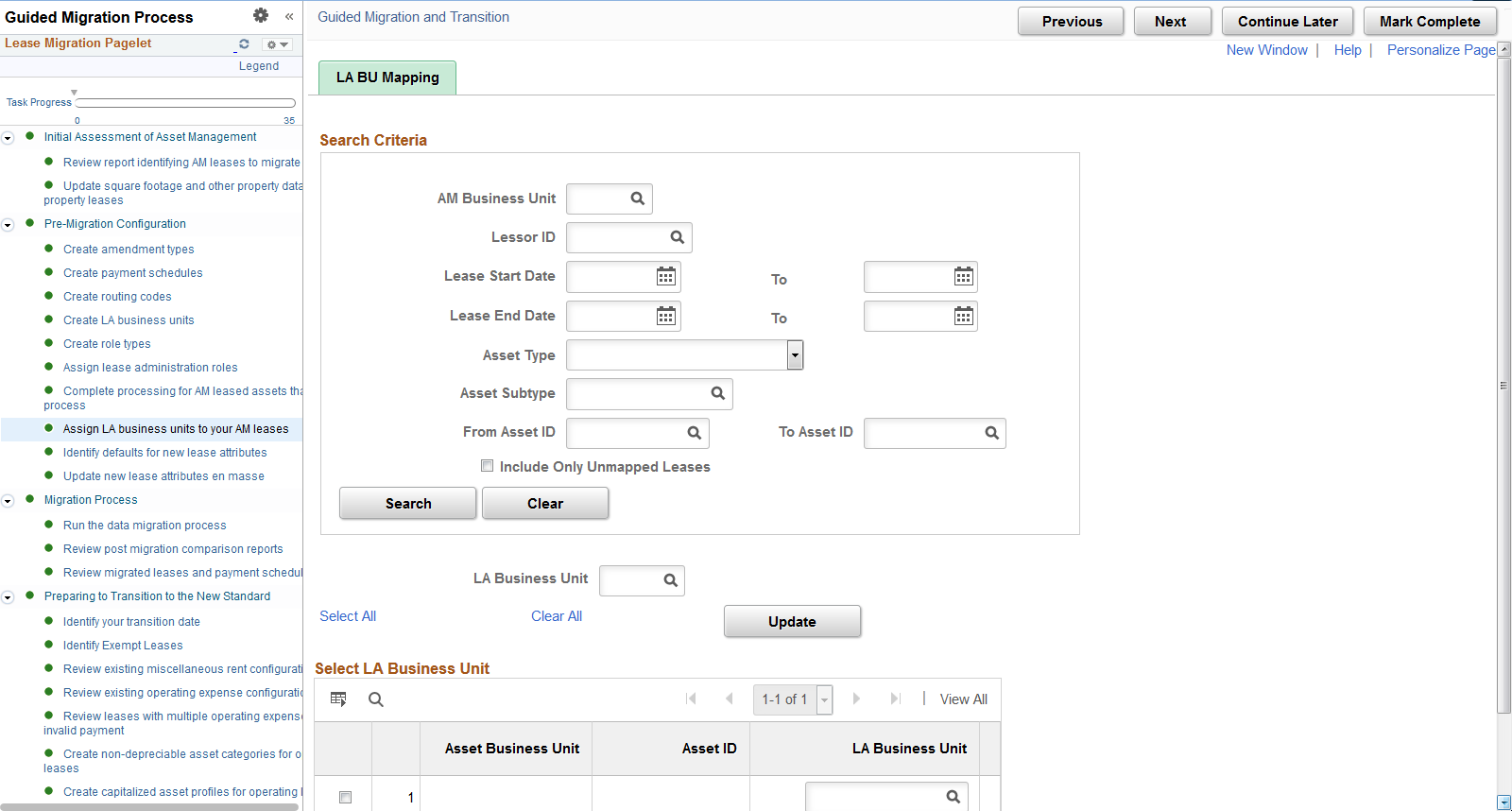The height and width of the screenshot is (811, 1512).
Task: Open the pagelet gear options dropdown
Action: [277, 44]
